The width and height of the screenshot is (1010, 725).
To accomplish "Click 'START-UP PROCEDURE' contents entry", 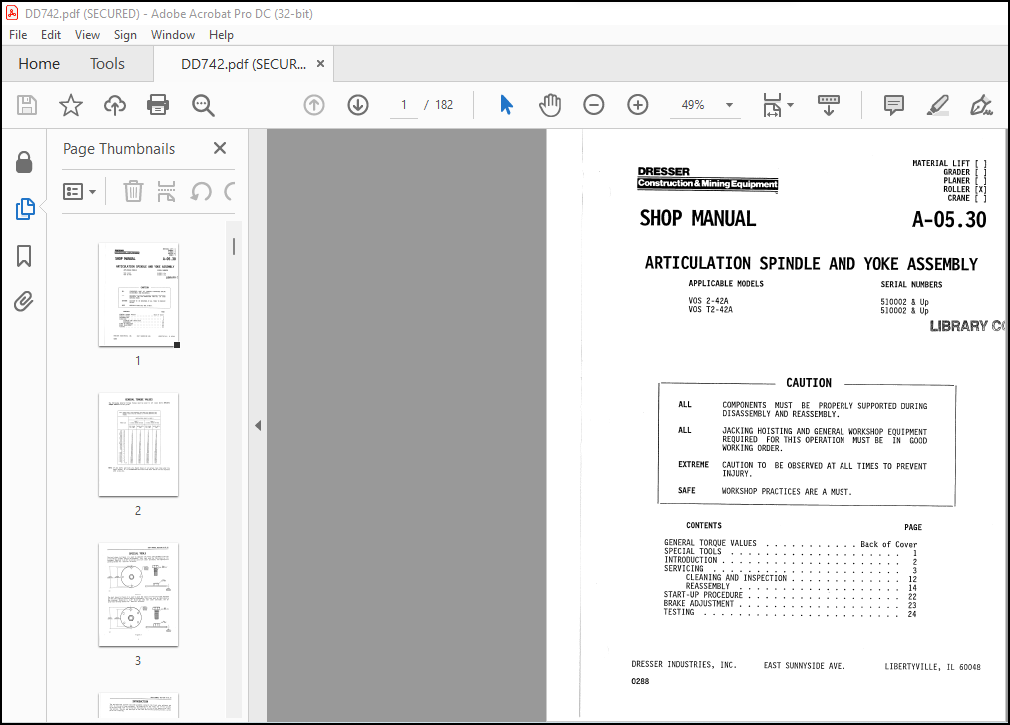I will coord(703,595).
